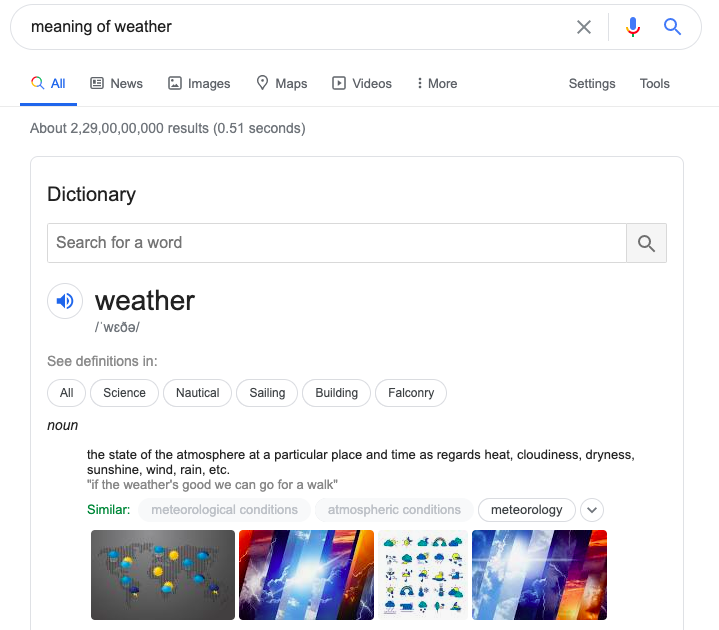Click dictionary word search magnifier button

coord(646,243)
